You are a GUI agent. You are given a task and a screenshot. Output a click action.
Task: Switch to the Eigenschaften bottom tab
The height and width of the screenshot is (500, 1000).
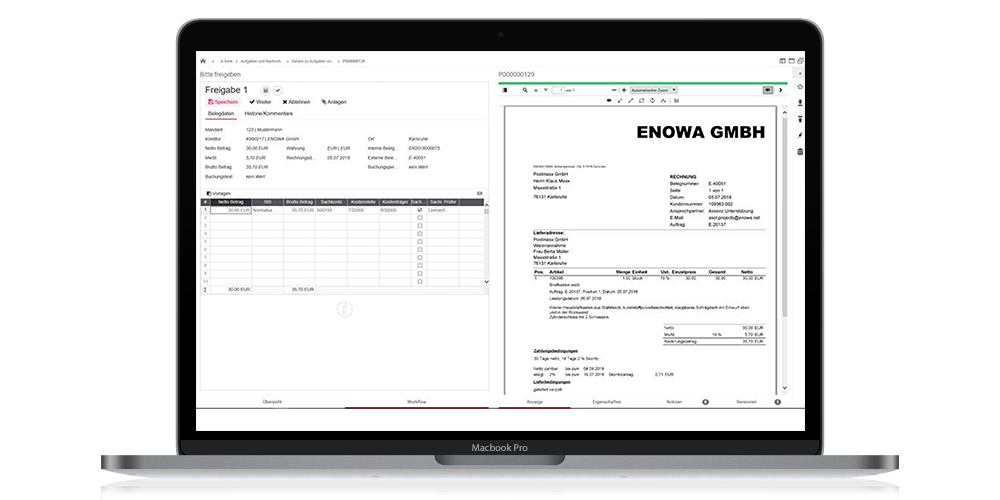607,402
